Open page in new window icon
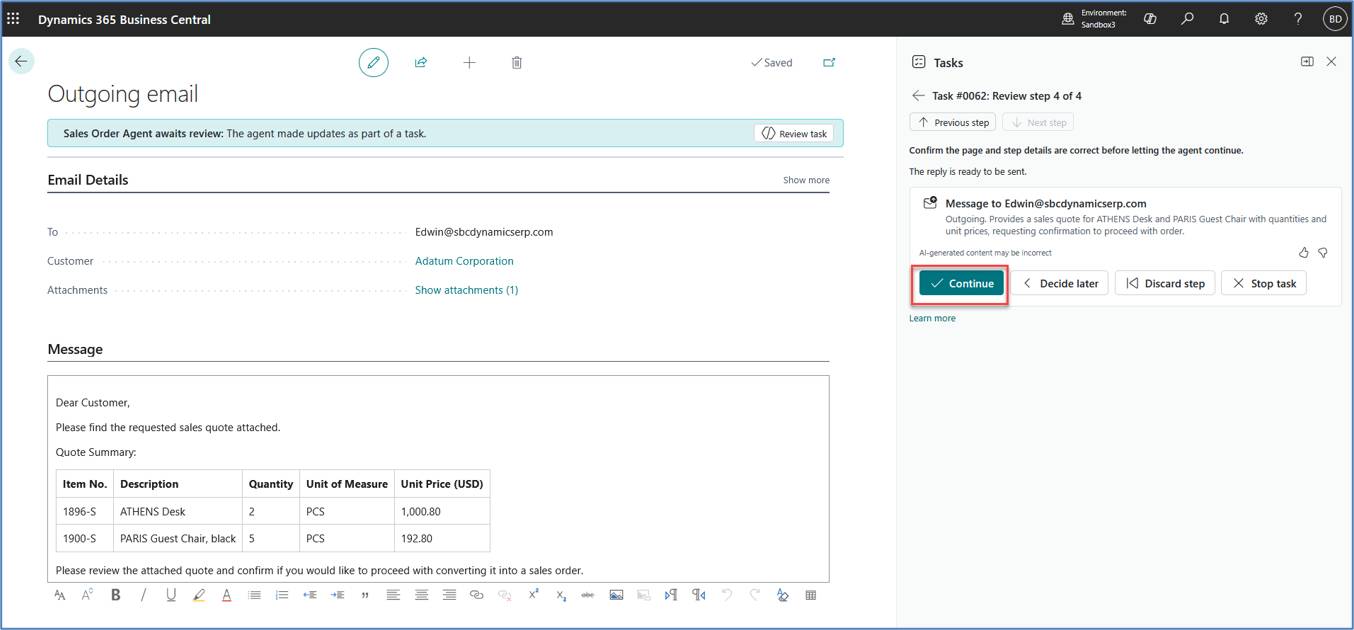Viewport: 1354px width, 630px height. point(829,62)
